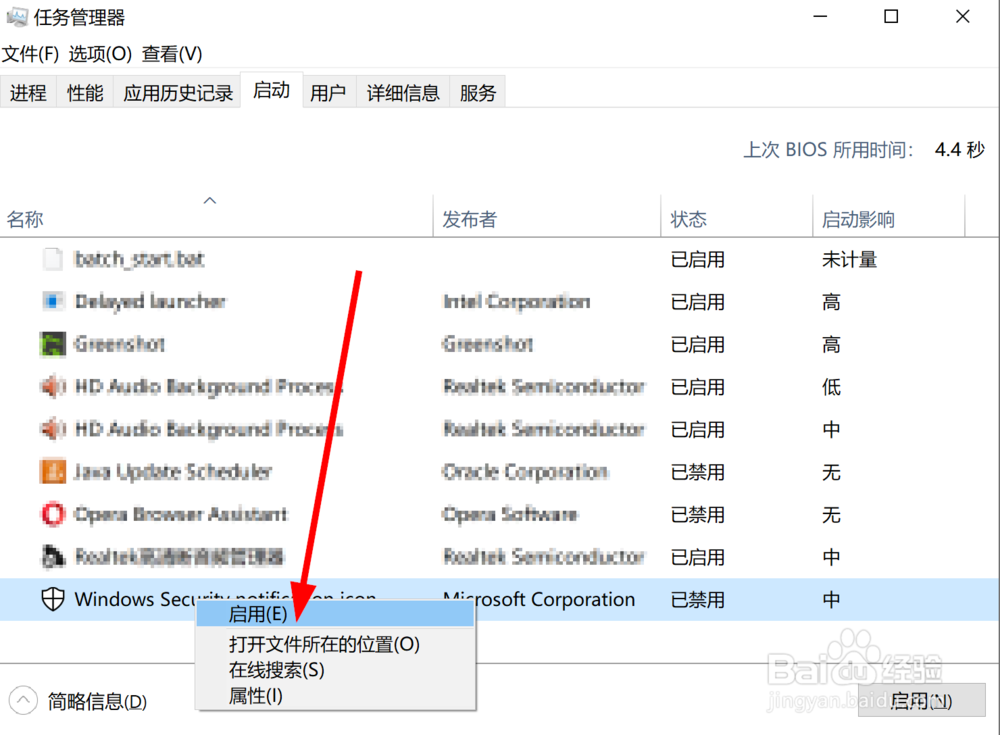Switch to the 详细信息 tab
Viewport: 1000px width, 735px height.
tap(403, 93)
